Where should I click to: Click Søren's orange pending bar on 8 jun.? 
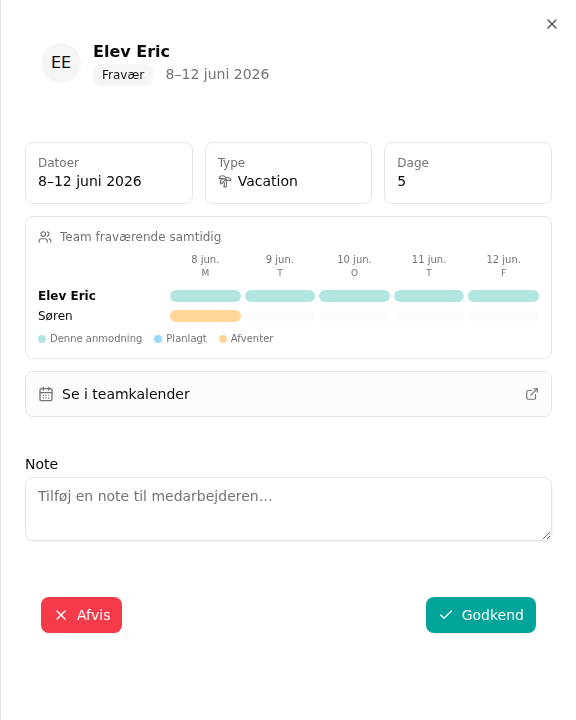click(205, 316)
